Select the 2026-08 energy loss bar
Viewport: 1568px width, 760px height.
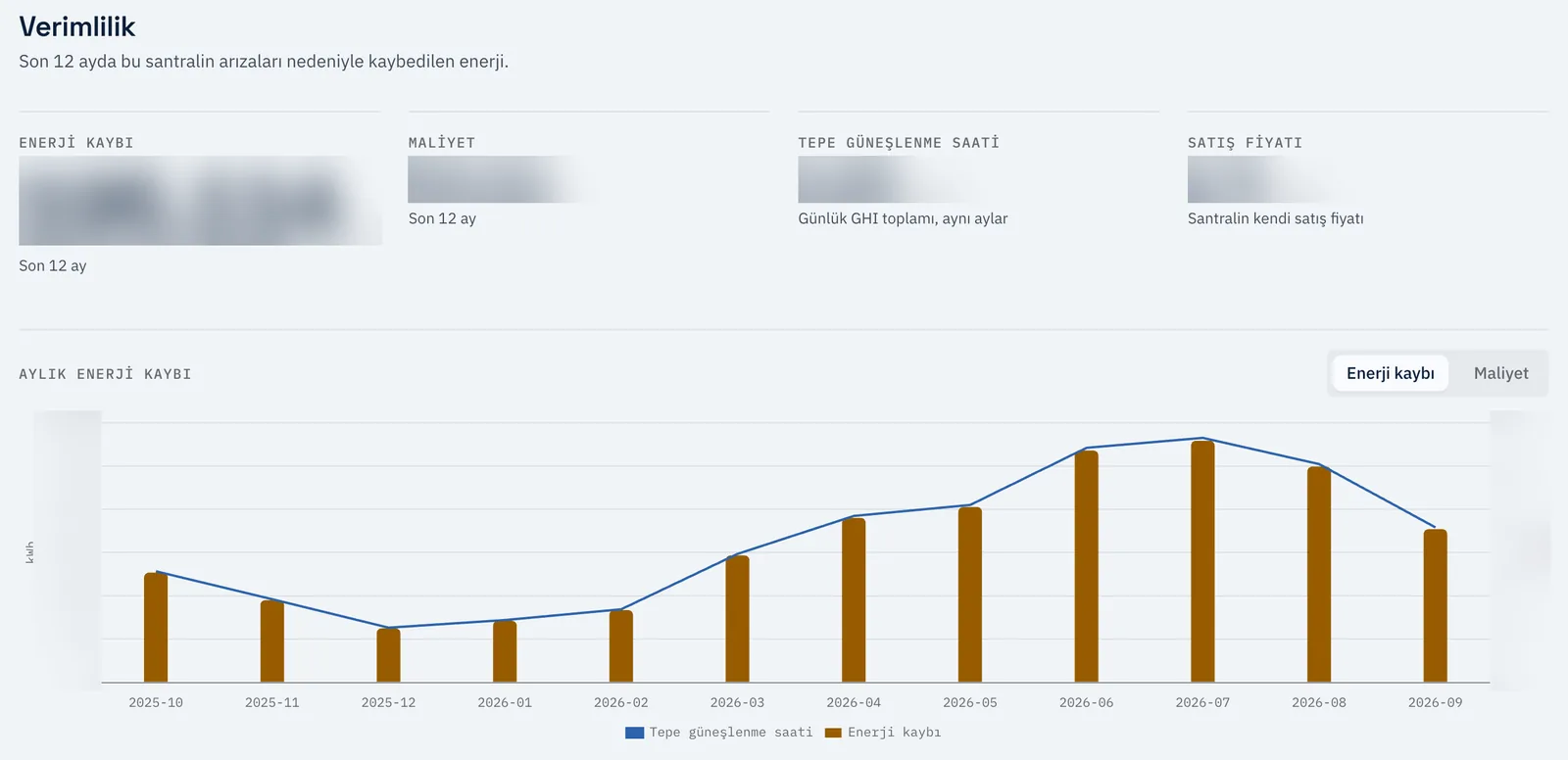pyautogui.click(x=1319, y=574)
